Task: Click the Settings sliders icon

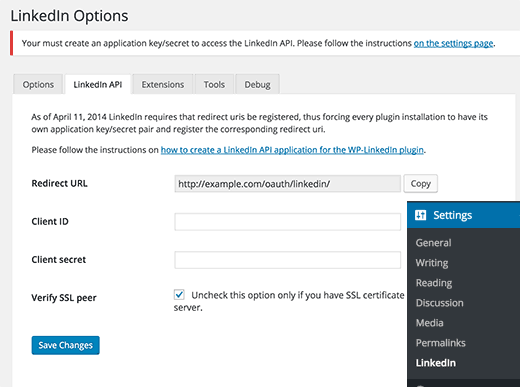Action: click(420, 215)
